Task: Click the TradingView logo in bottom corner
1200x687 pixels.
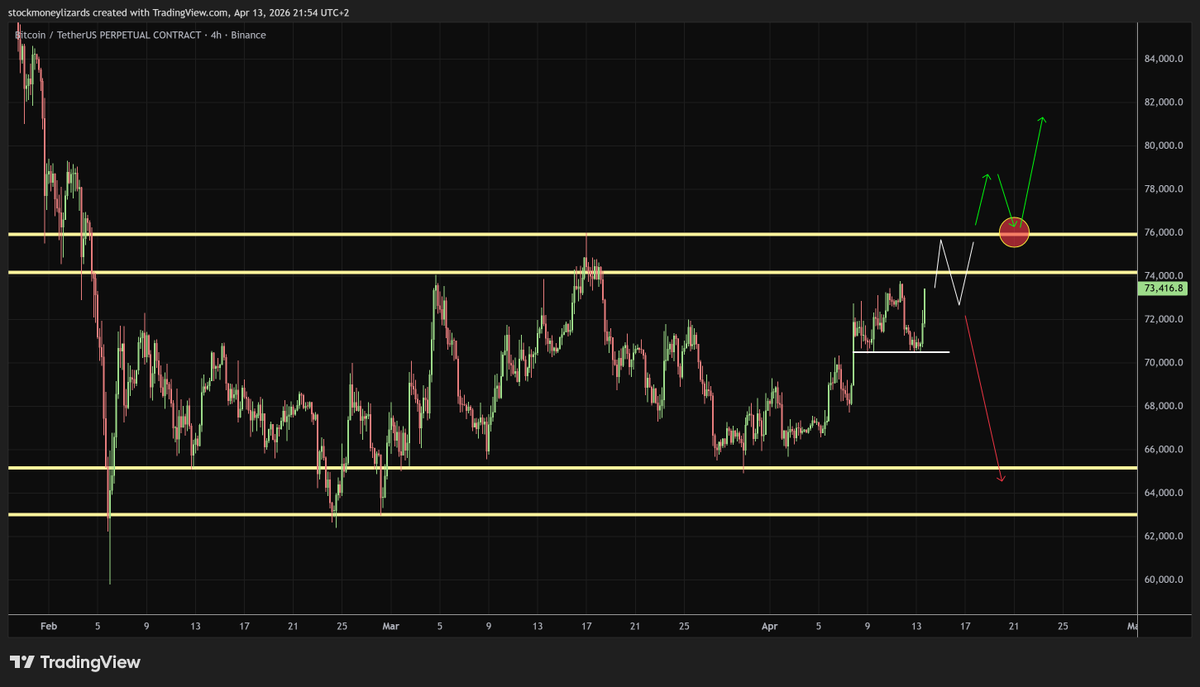Action: pyautogui.click(x=75, y=662)
